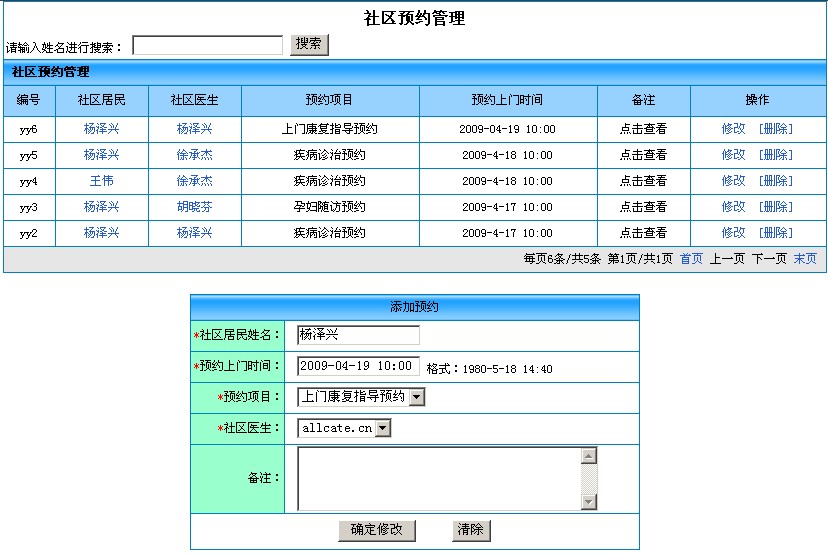
Task: Click the 预约上门时间 input field
Action: tap(358, 366)
